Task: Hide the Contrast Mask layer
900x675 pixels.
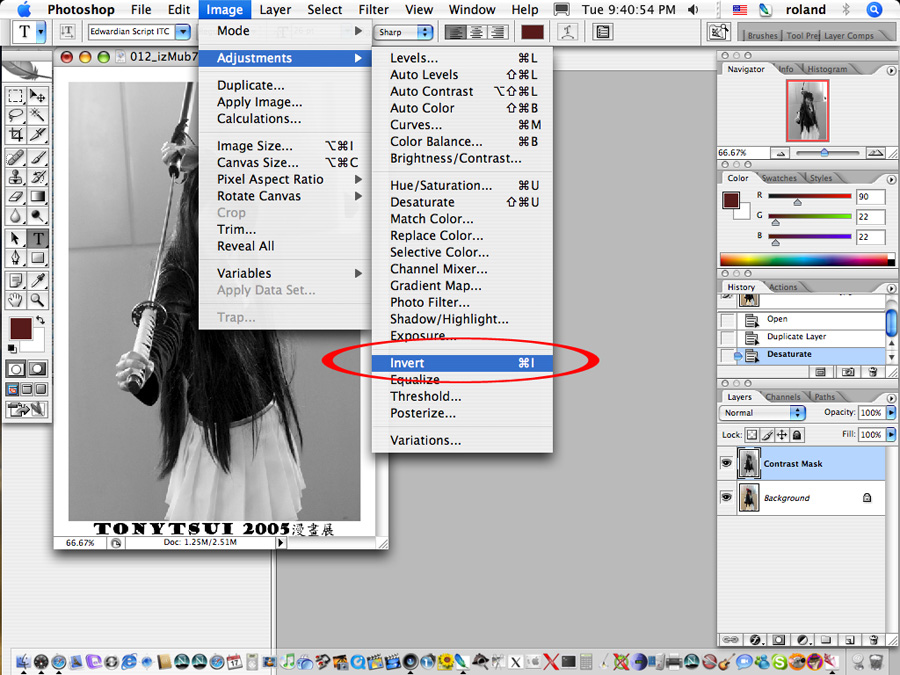Action: tap(726, 463)
